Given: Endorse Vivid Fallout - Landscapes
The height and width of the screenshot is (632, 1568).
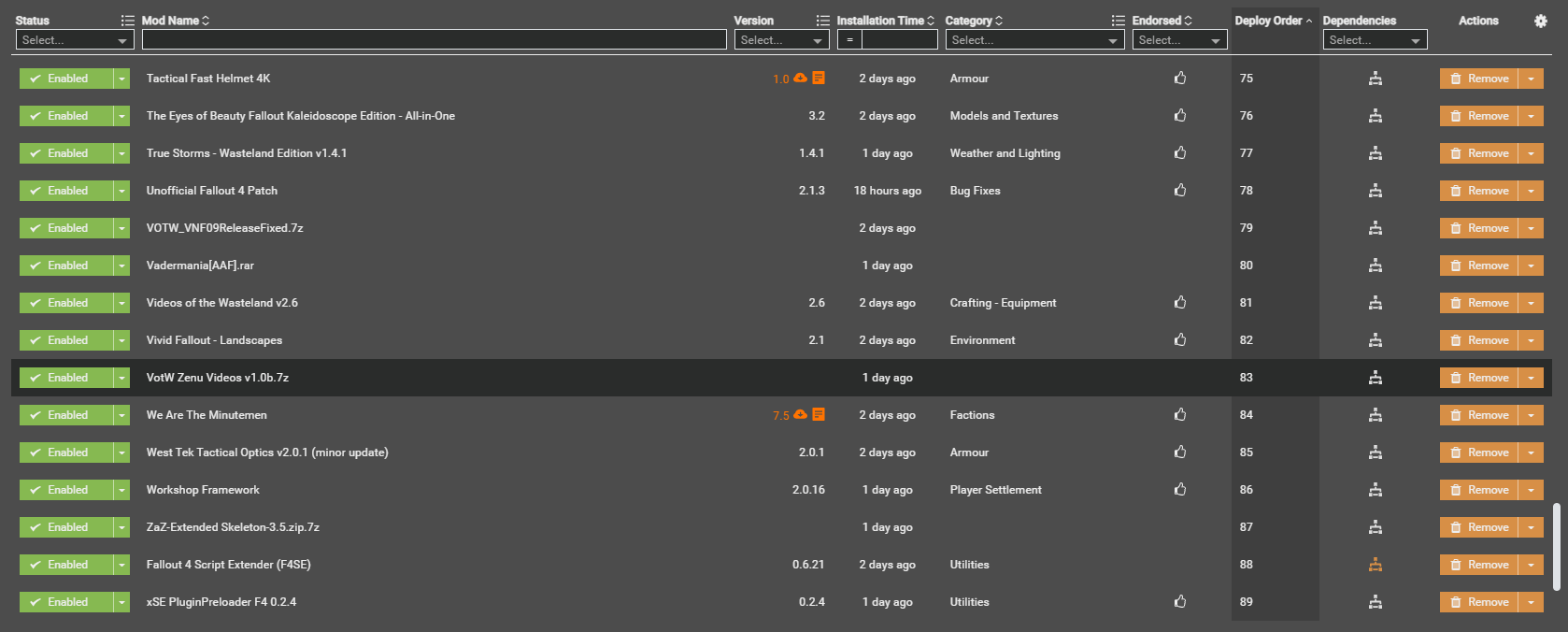Looking at the screenshot, I should click(1180, 340).
